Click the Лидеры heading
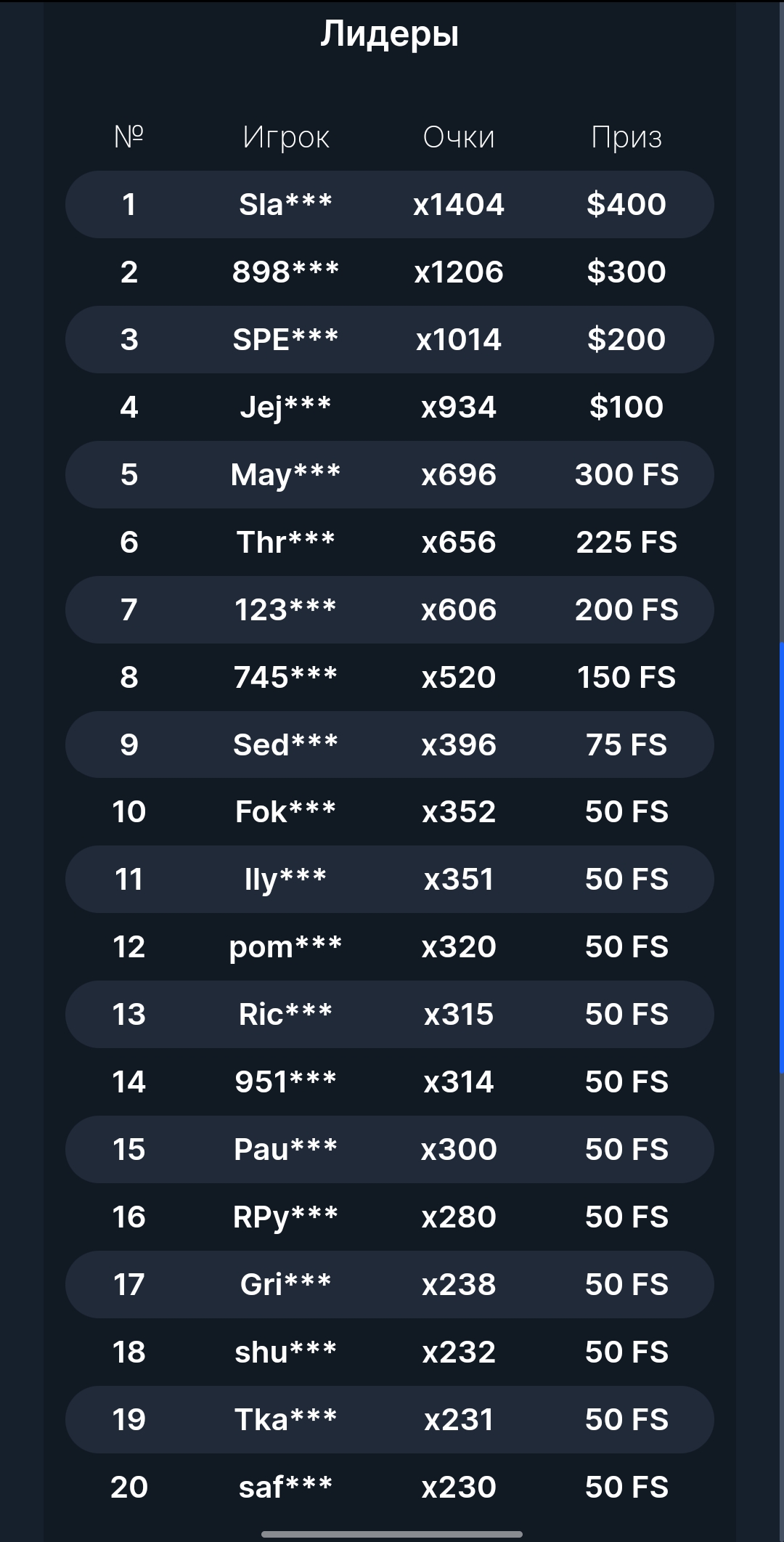 pos(390,33)
